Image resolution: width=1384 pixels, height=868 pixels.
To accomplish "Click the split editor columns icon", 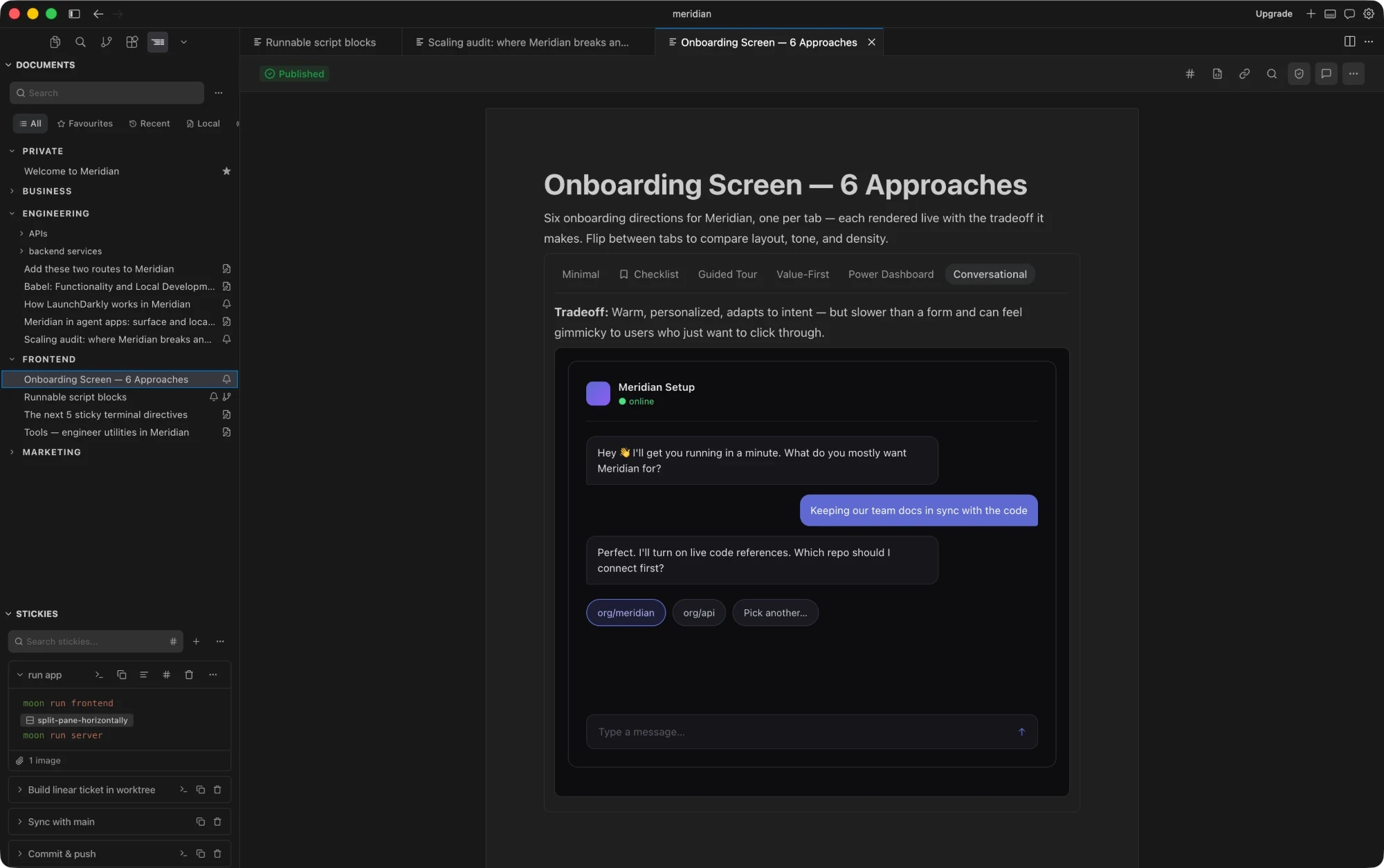I will point(1349,41).
